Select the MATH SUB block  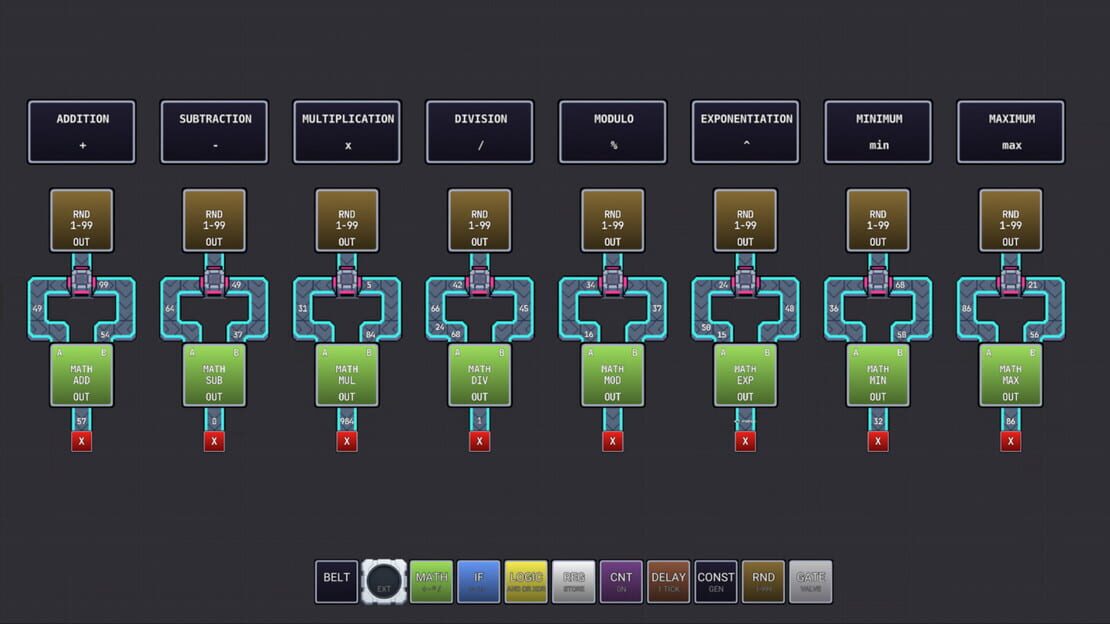pyautogui.click(x=214, y=375)
